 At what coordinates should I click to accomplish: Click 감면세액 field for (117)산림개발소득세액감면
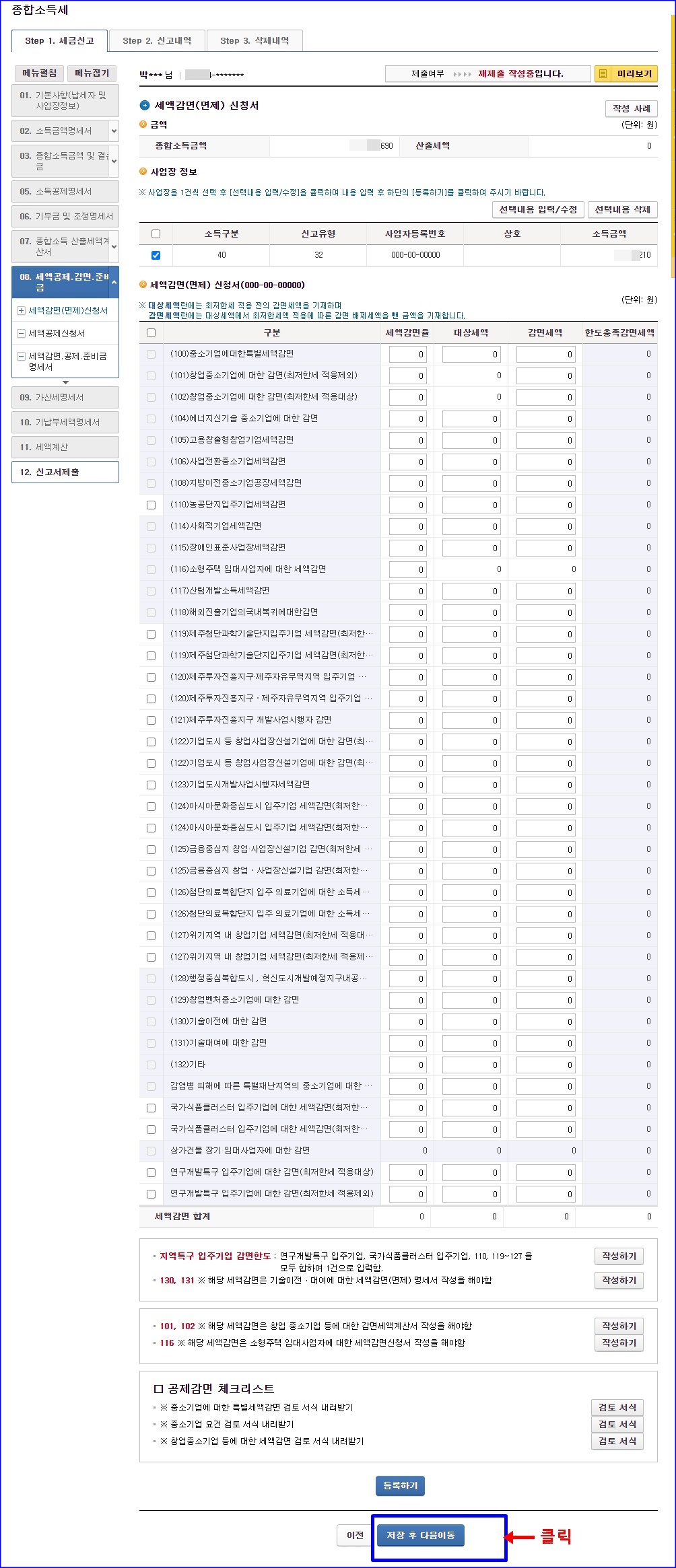546,592
